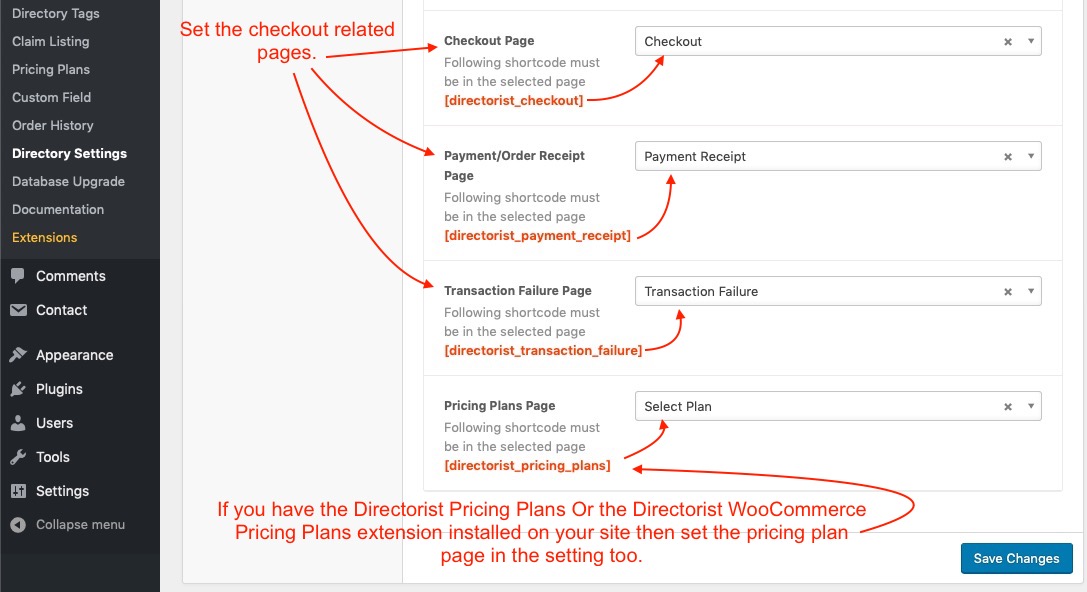Clear the Payment Receipt selection
Viewport: 1087px width, 592px height.
coord(1008,157)
